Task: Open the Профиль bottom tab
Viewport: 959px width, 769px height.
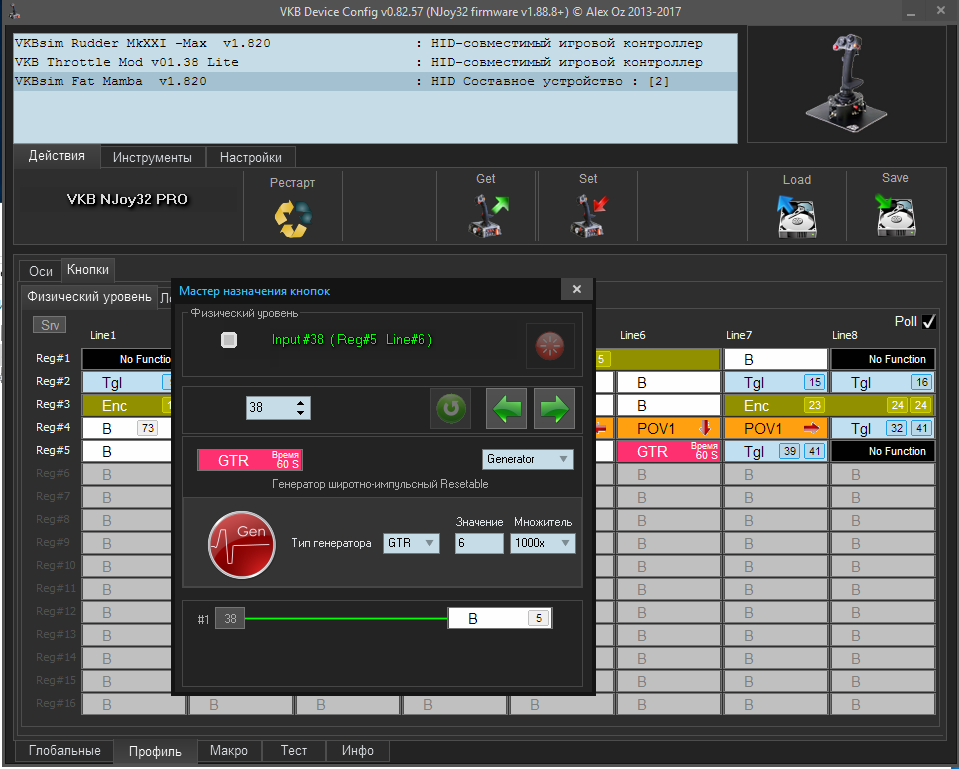Action: pyautogui.click(x=155, y=751)
